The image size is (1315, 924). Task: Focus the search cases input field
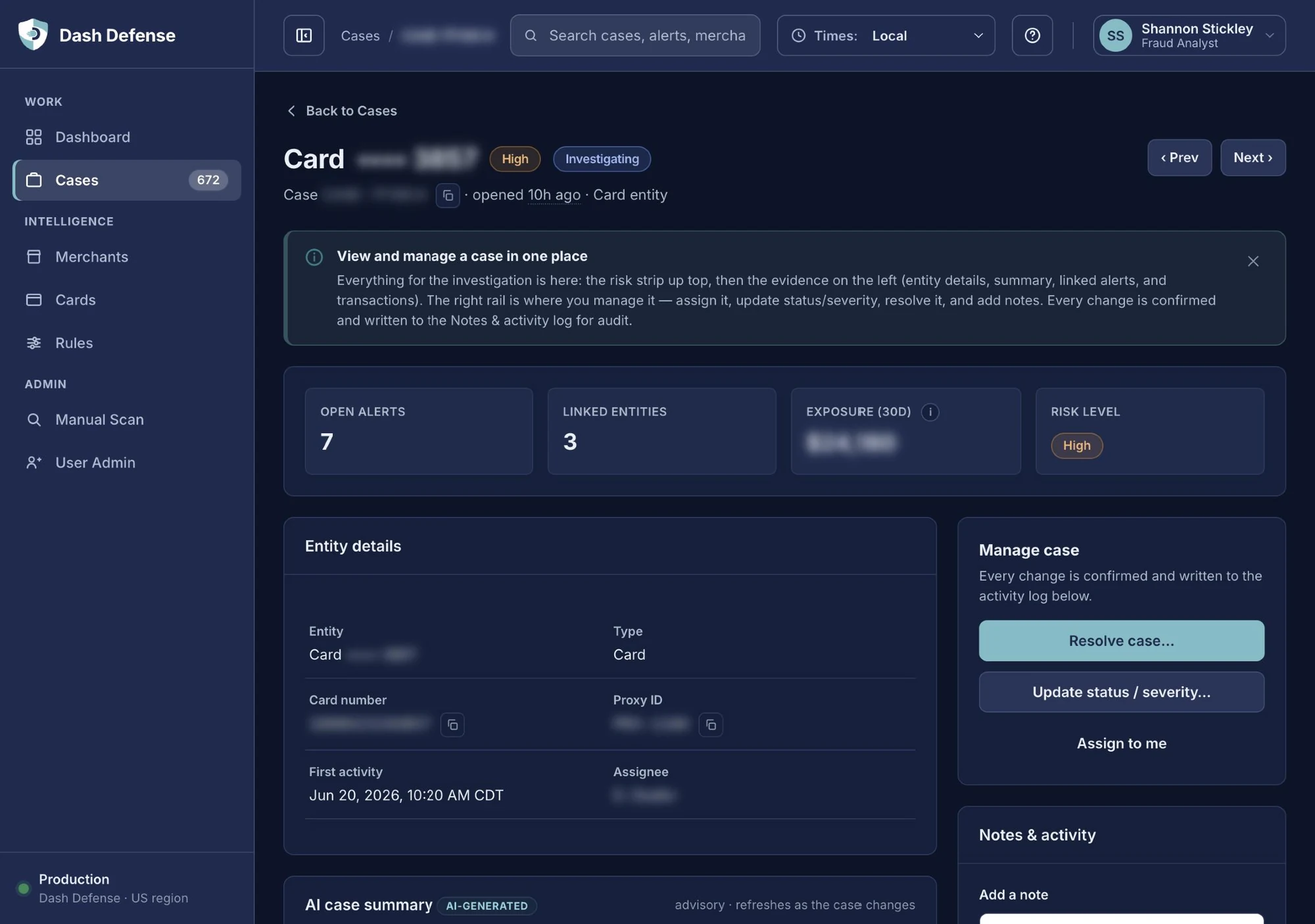635,35
